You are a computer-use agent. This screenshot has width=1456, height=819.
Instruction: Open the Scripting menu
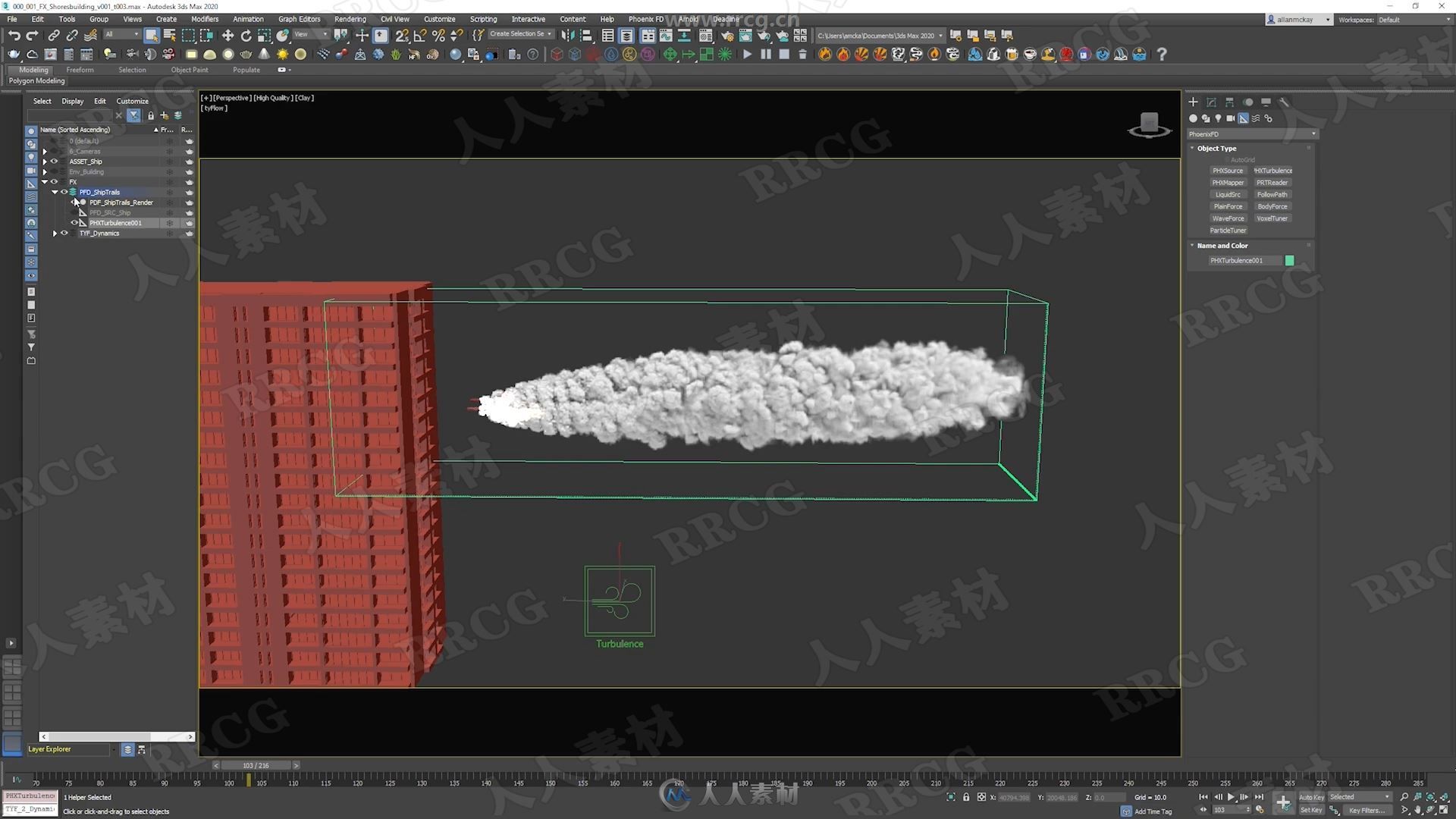coord(483,19)
